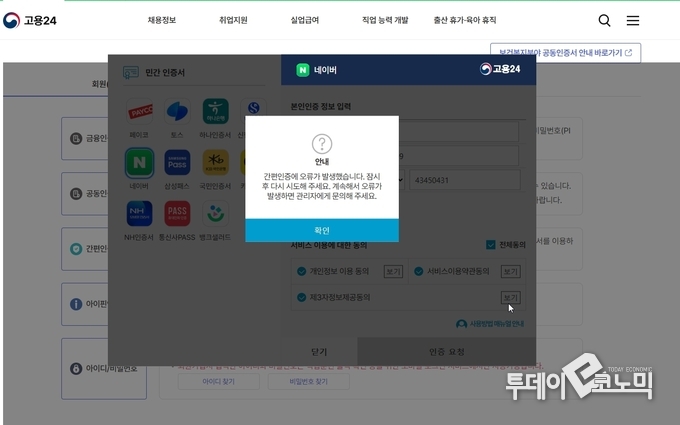Screen dimensions: 680x425
Task: Select the 페이코 (PAYCO) certificate icon
Action: 139,112
